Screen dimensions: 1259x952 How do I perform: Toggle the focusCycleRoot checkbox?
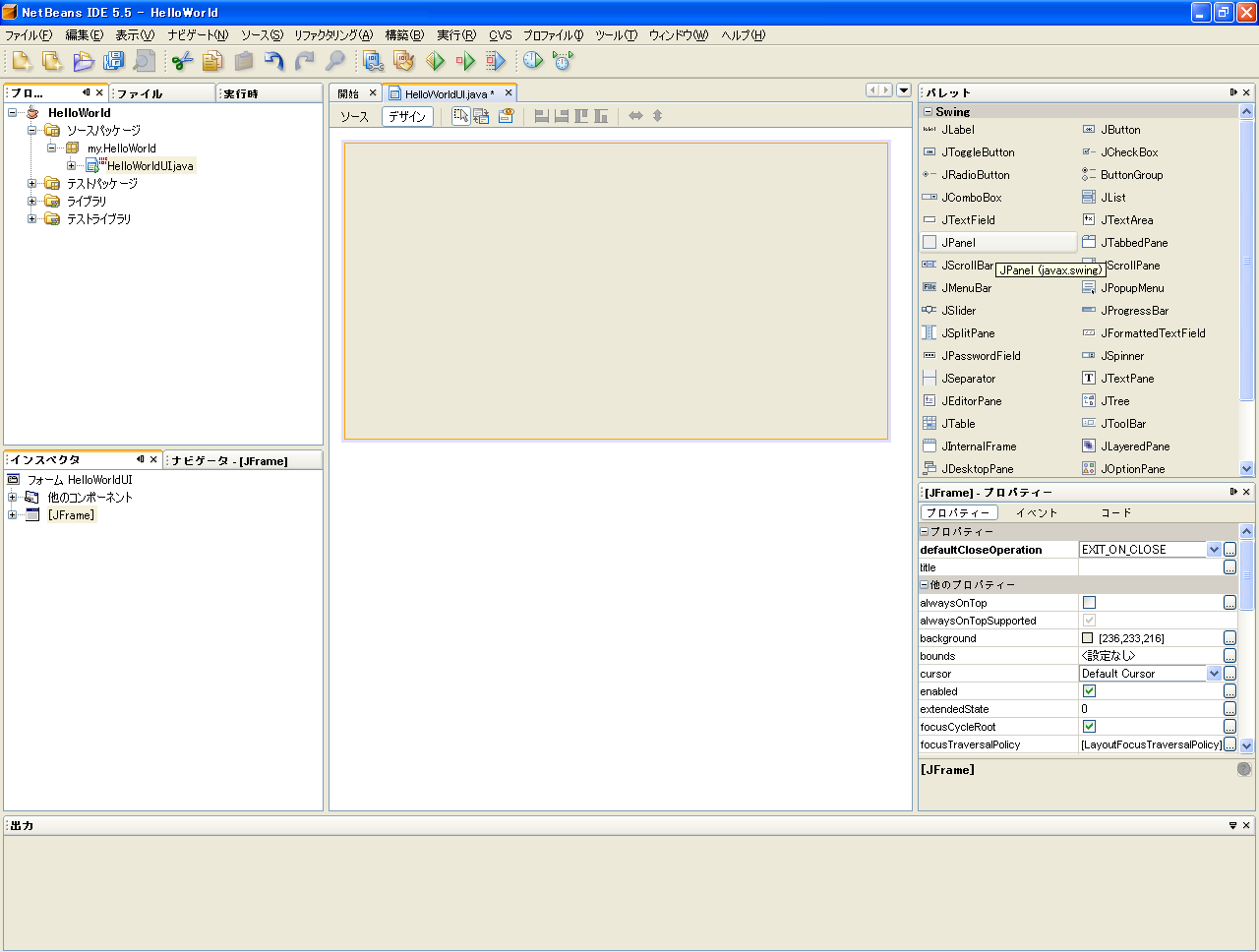pyautogui.click(x=1089, y=727)
